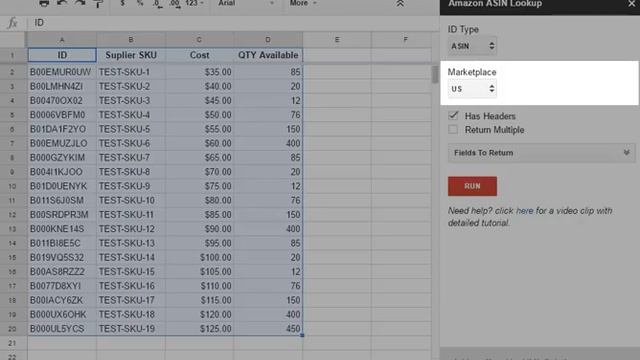Open the Marketplace US dropdown
The height and width of the screenshot is (360, 640).
pos(472,89)
